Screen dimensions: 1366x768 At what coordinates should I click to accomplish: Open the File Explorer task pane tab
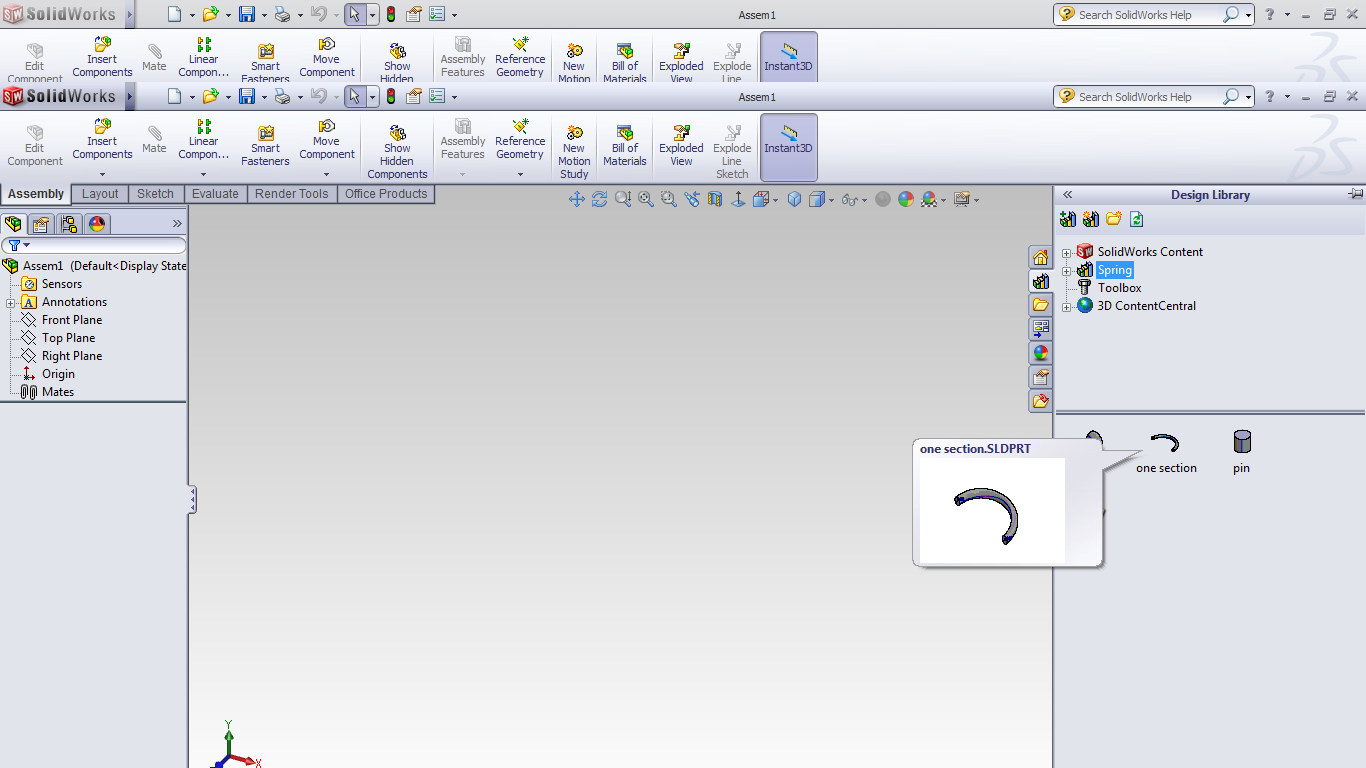click(x=1041, y=305)
